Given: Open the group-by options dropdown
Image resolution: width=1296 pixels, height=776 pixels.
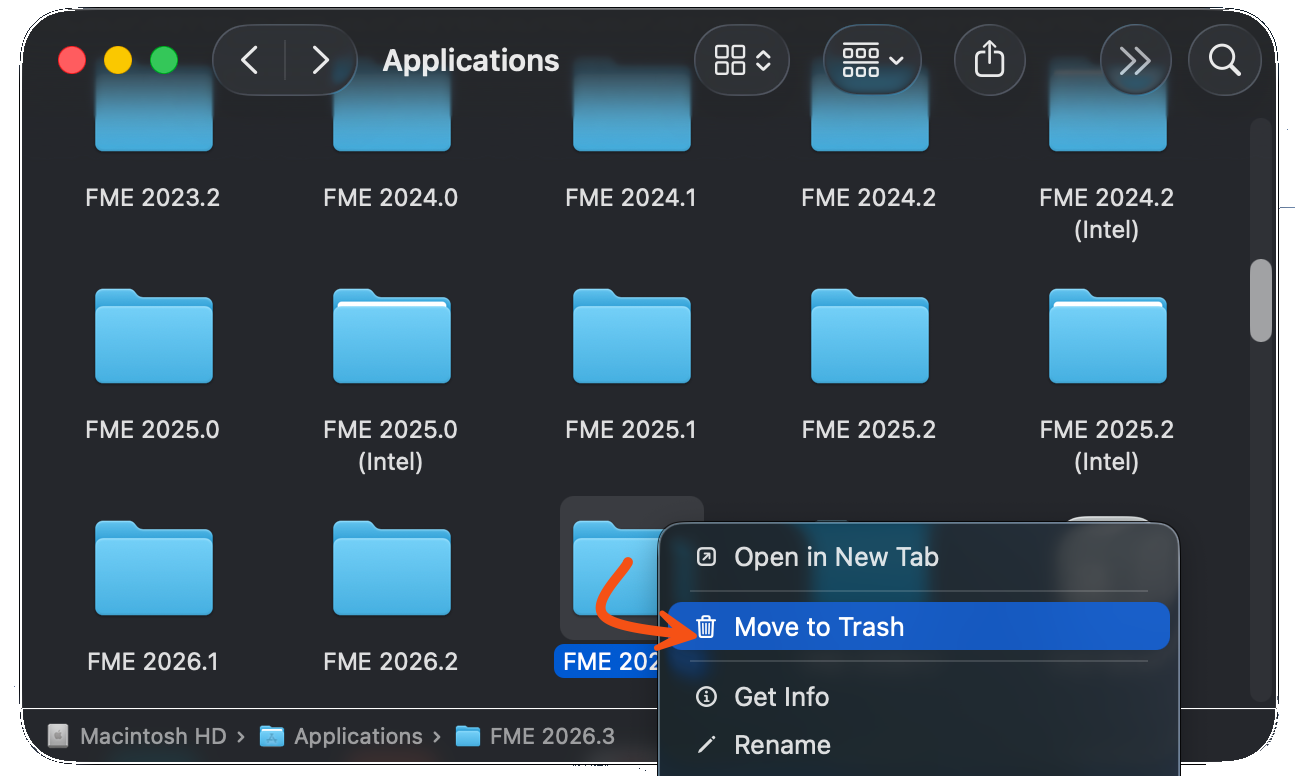Looking at the screenshot, I should pos(872,60).
